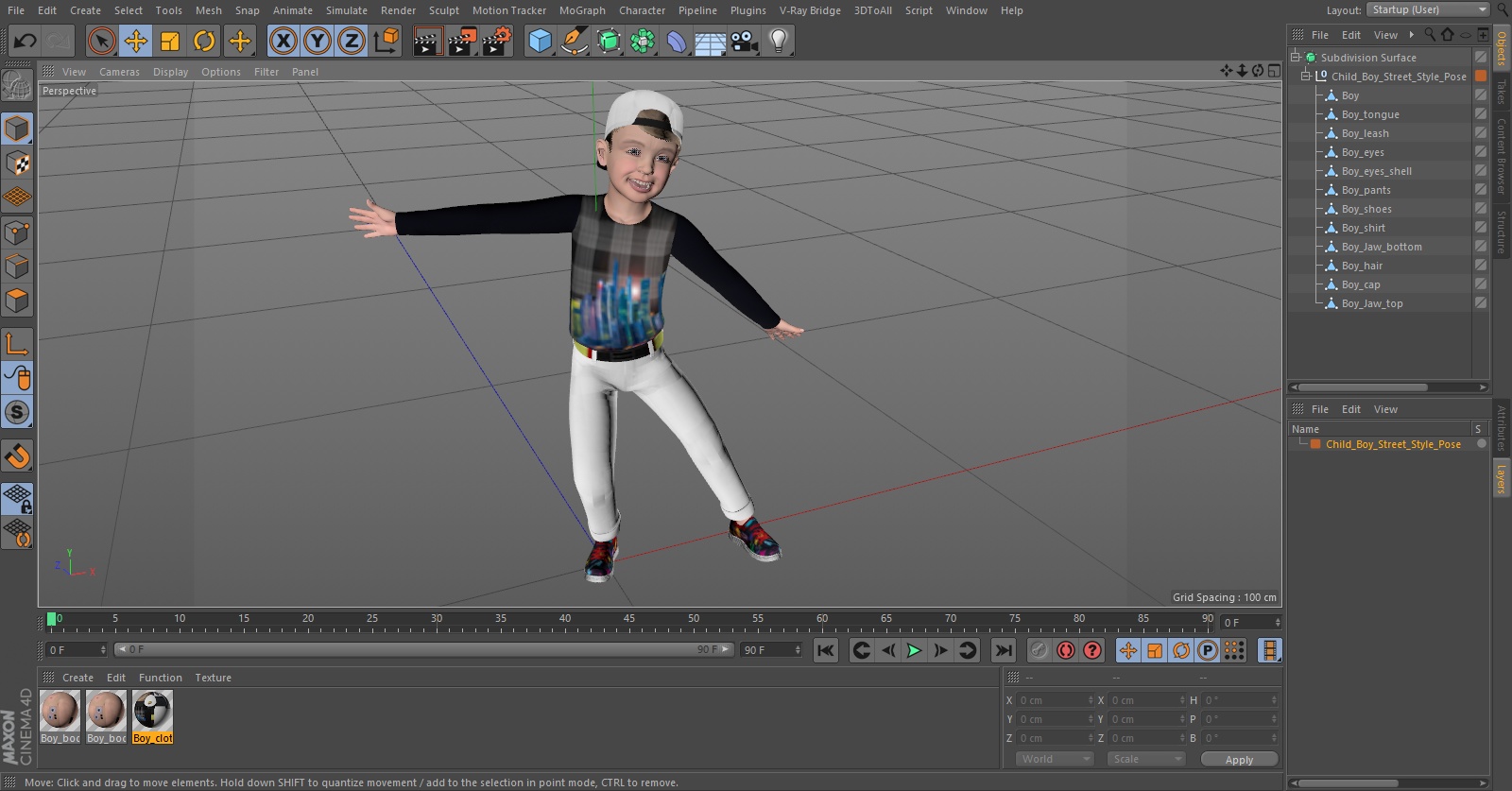Switch to Polygons mode
1512x791 pixels.
[18, 301]
